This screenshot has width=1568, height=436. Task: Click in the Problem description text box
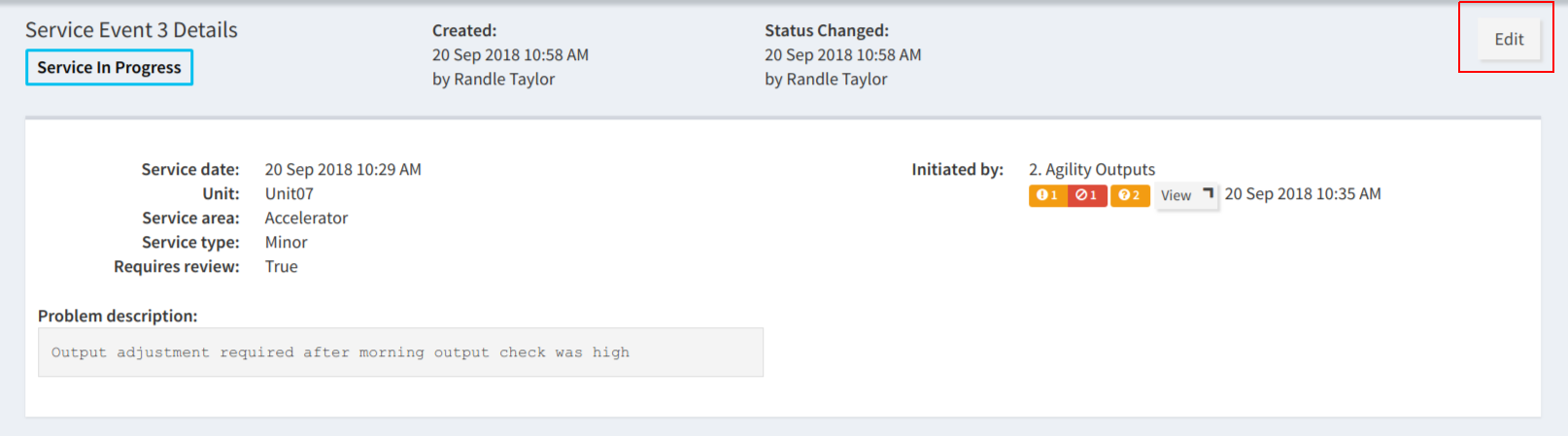400,352
